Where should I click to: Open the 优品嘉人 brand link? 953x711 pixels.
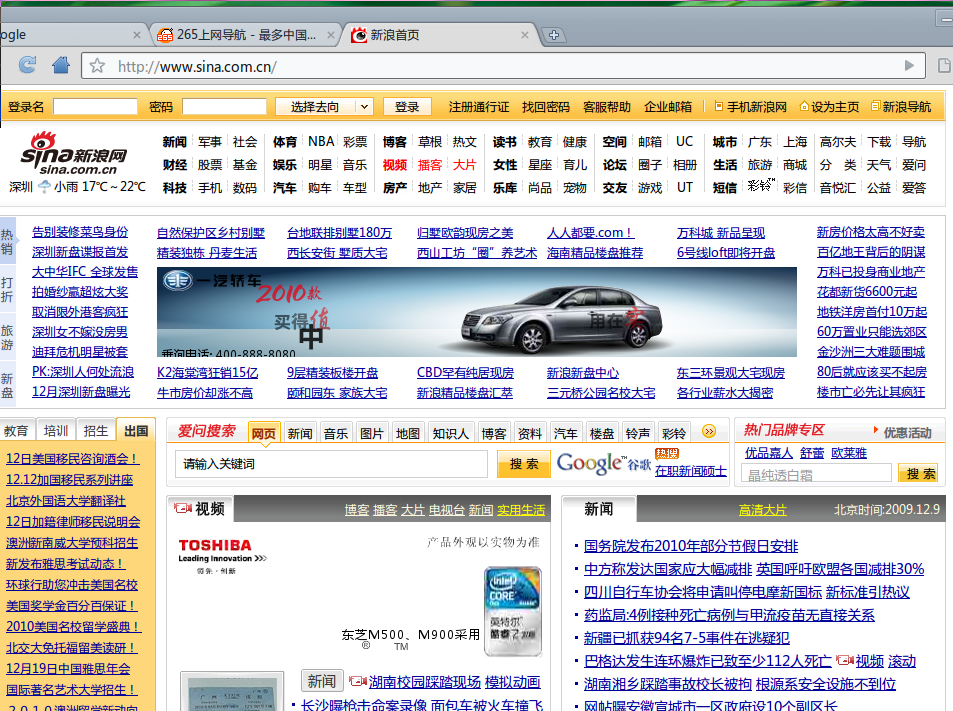(x=769, y=453)
